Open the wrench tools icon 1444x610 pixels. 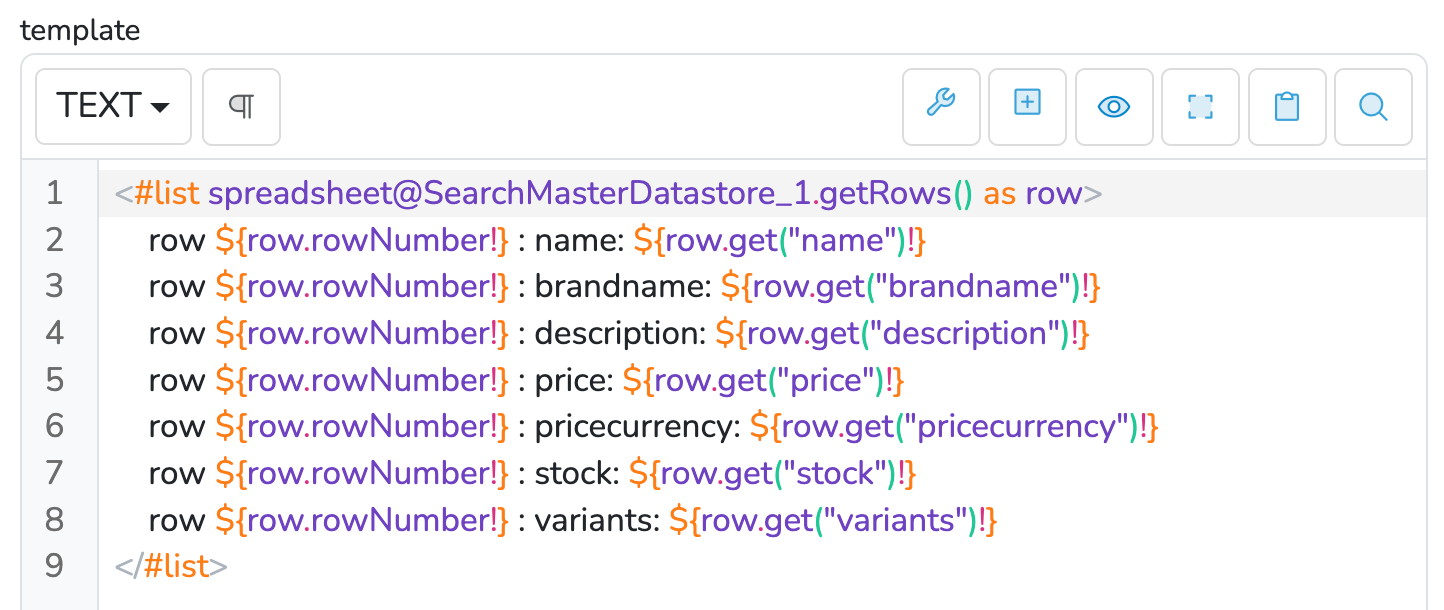coord(941,106)
